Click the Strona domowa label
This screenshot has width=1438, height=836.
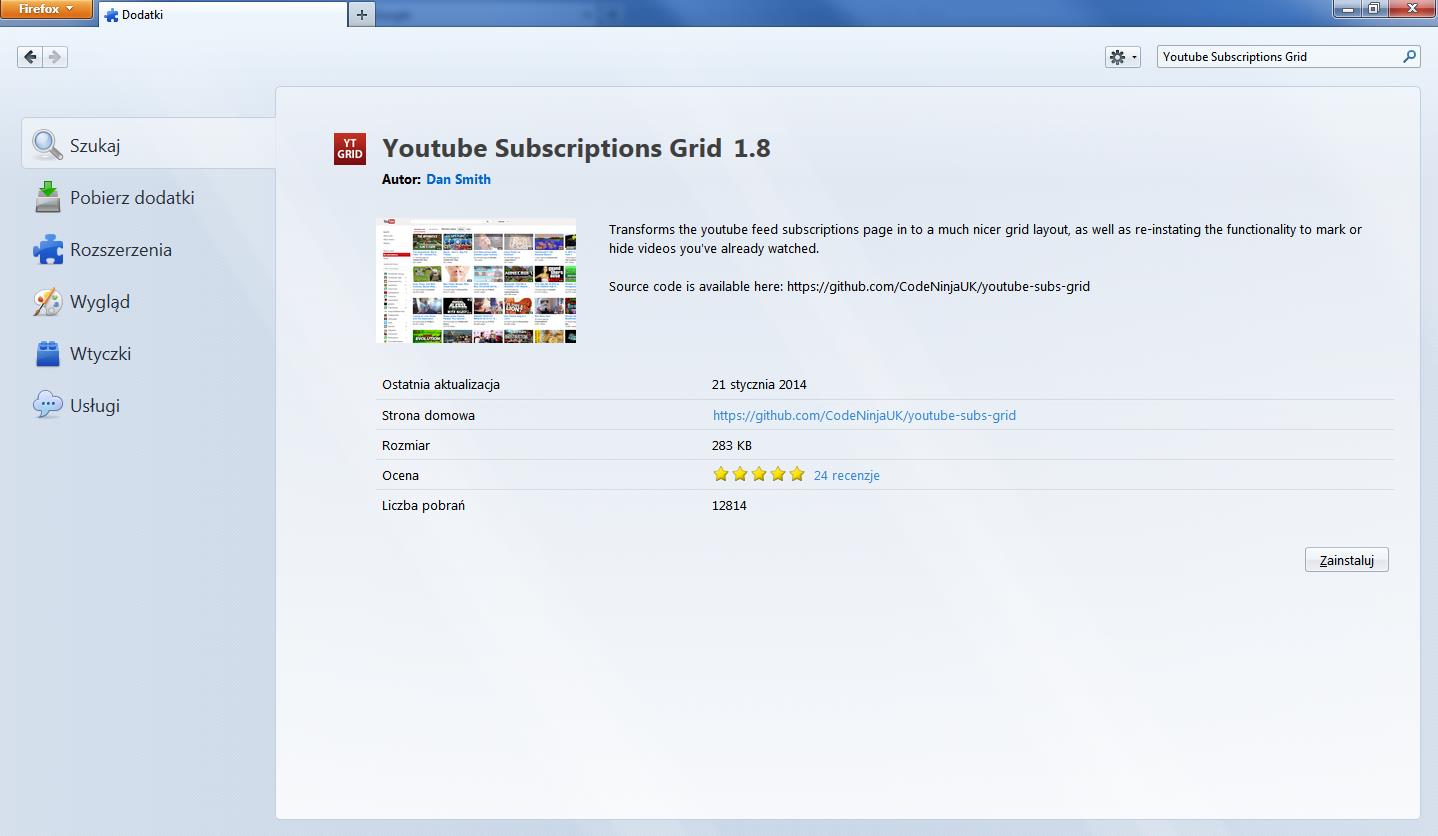click(x=428, y=415)
